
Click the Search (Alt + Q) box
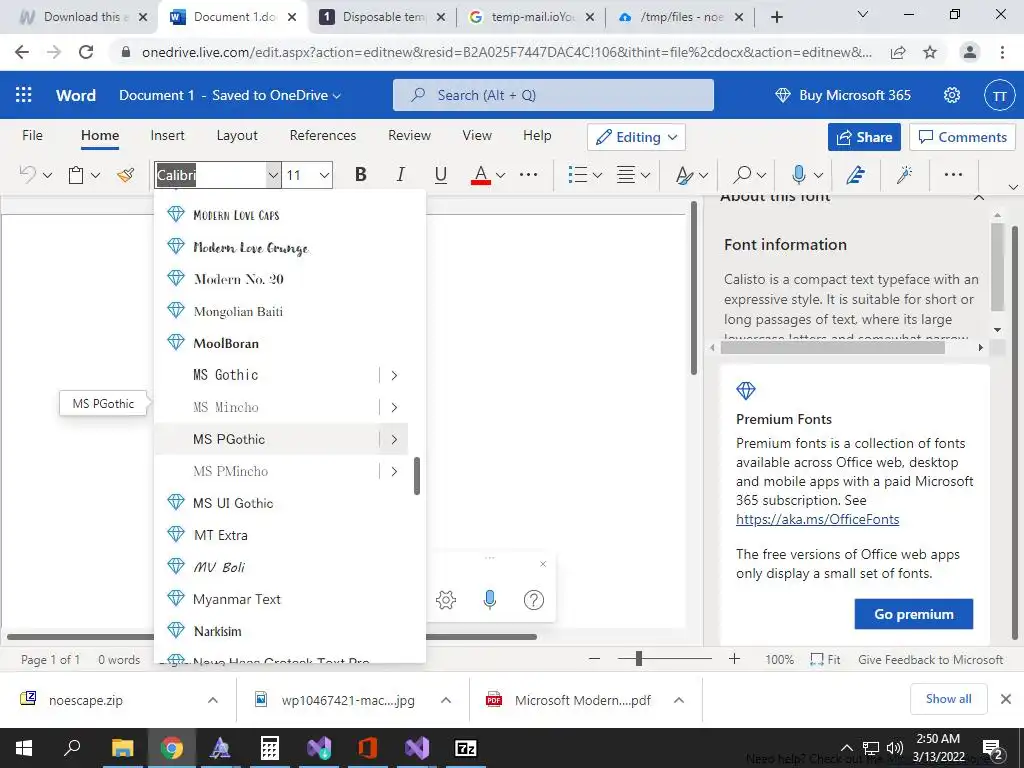tap(553, 95)
